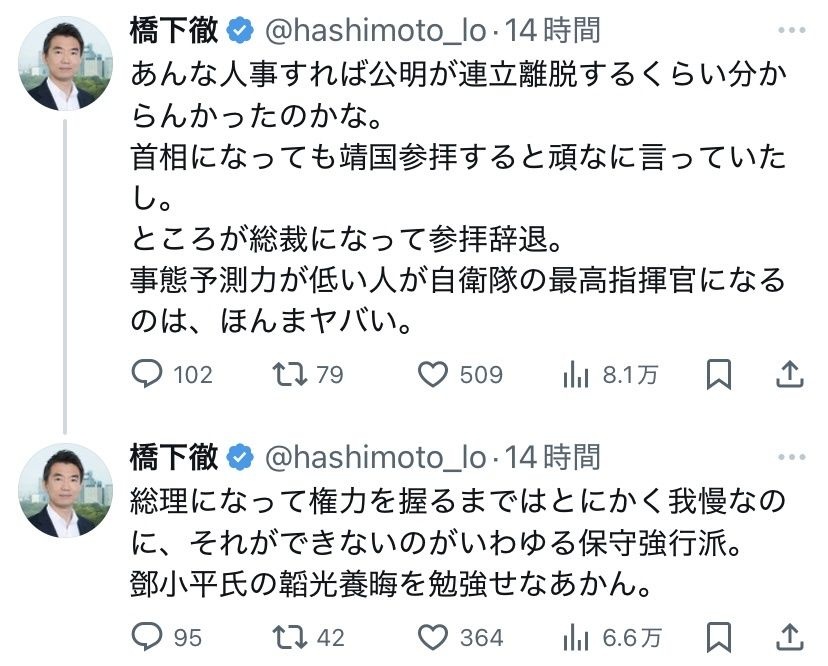Open profile picture on the first tweet
Image resolution: width=828 pixels, height=666 pixels.
(x=65, y=64)
